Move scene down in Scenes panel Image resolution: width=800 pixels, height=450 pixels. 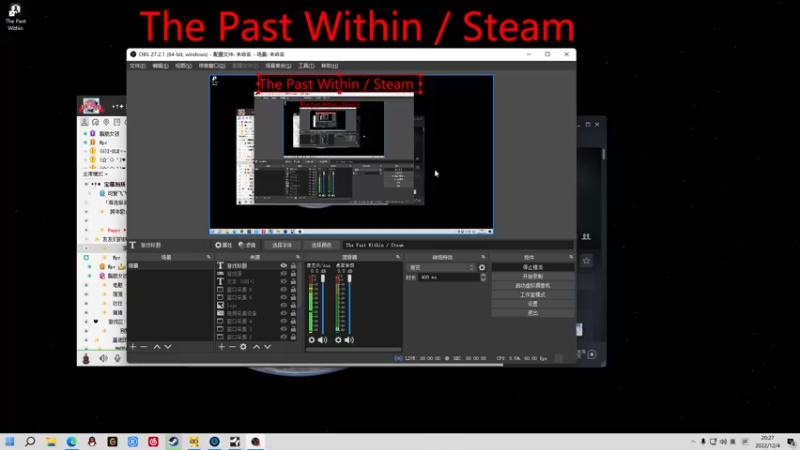pyautogui.click(x=168, y=347)
